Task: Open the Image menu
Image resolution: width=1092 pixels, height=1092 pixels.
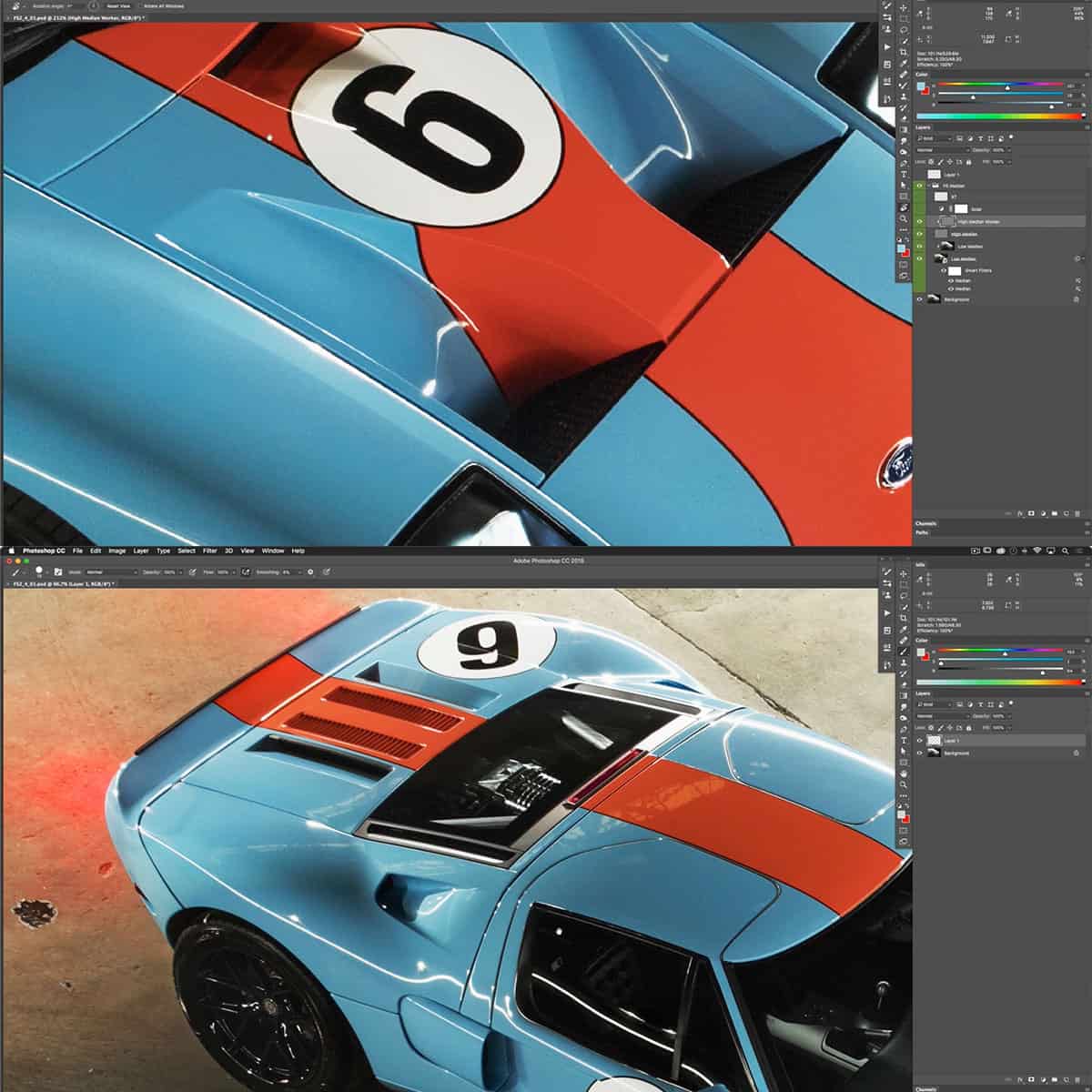Action: [117, 551]
